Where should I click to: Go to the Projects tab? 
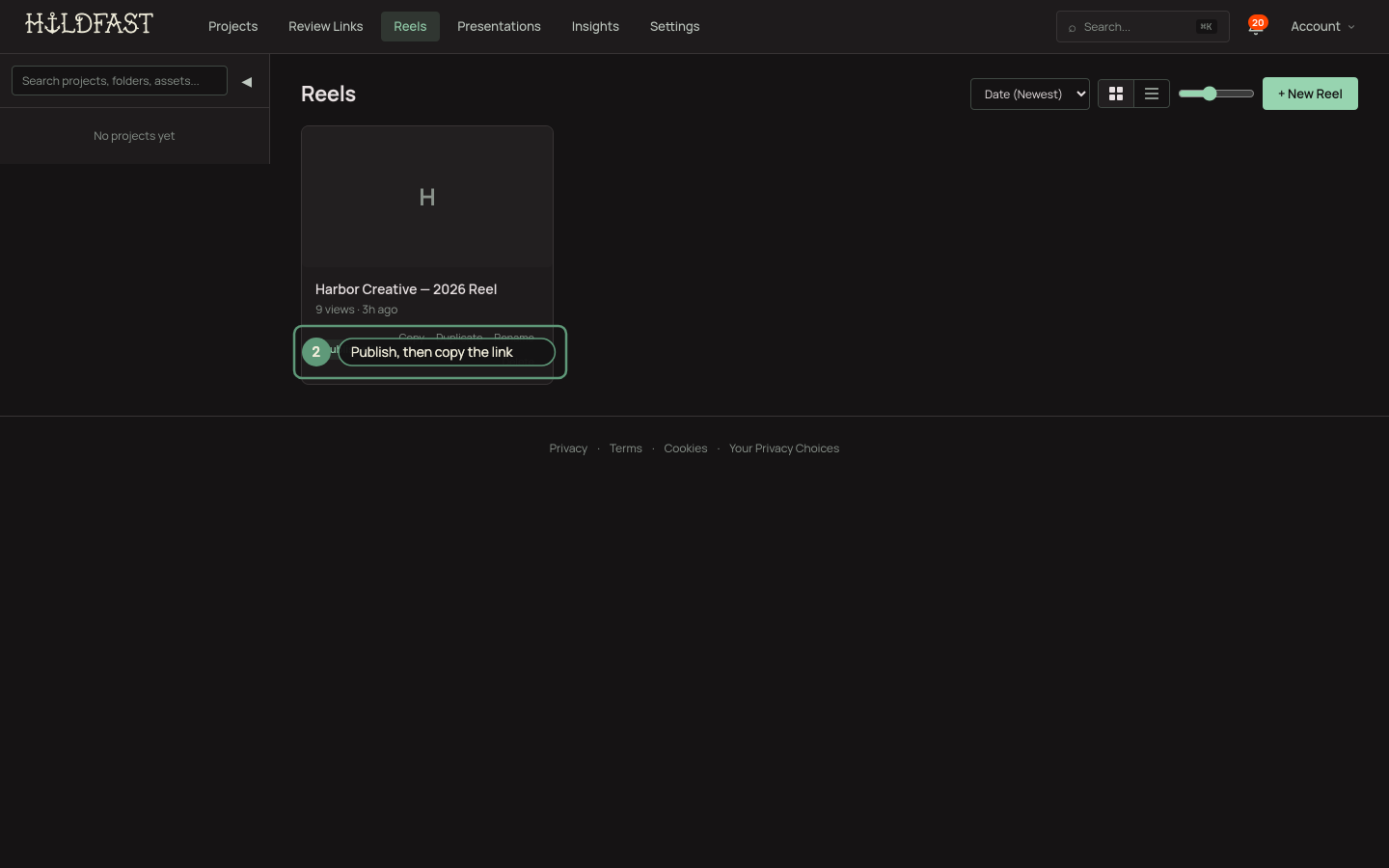[x=232, y=26]
